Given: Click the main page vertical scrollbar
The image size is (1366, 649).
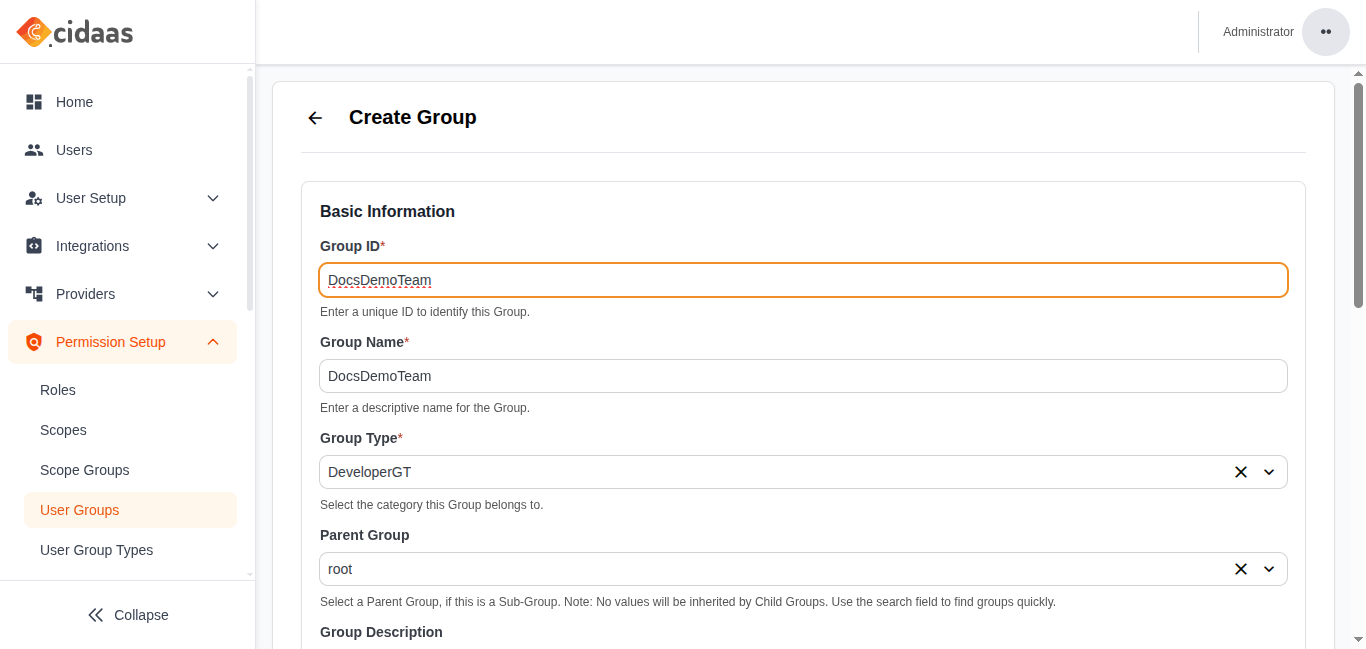Looking at the screenshot, I should click(x=1359, y=195).
